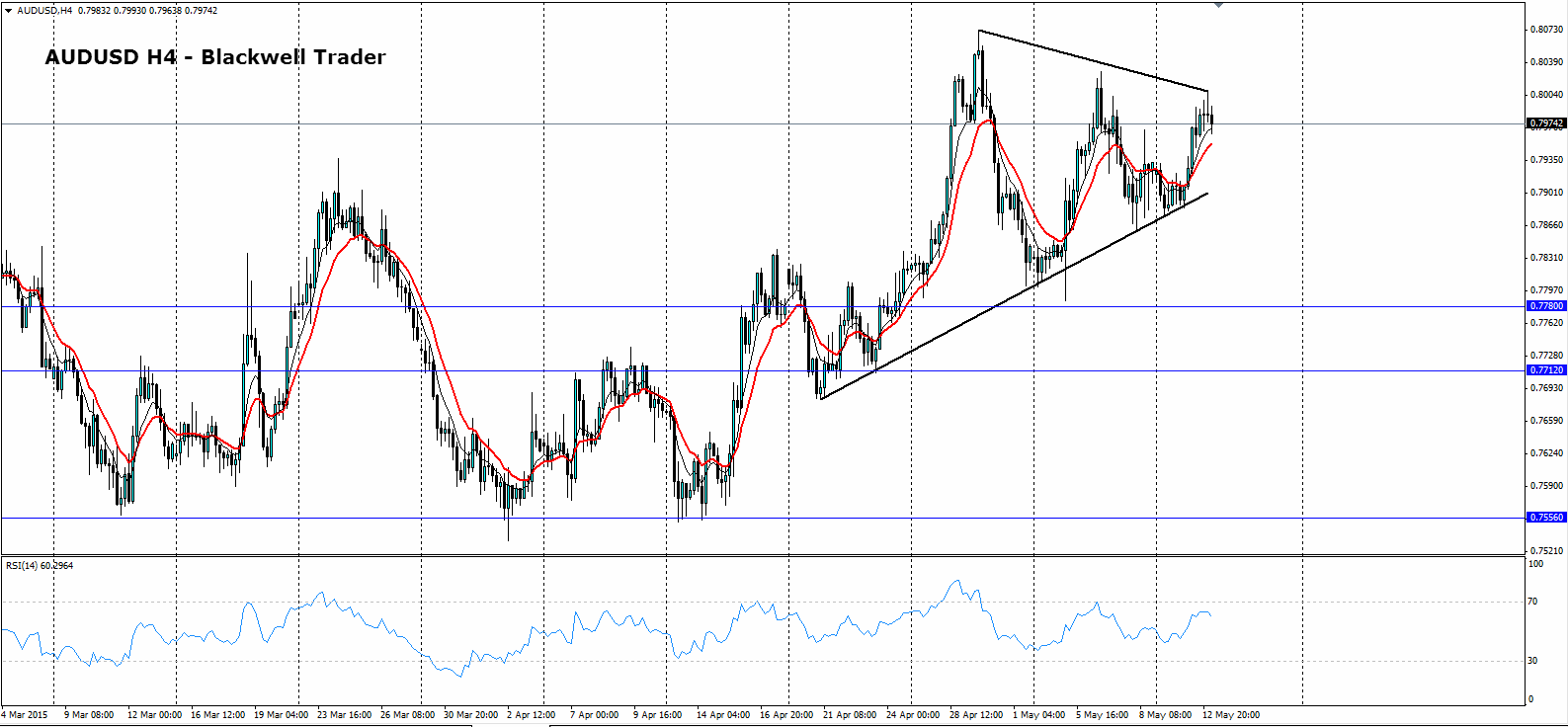
Task: Click the 14 Apr 04:00 time label
Action: [x=723, y=714]
